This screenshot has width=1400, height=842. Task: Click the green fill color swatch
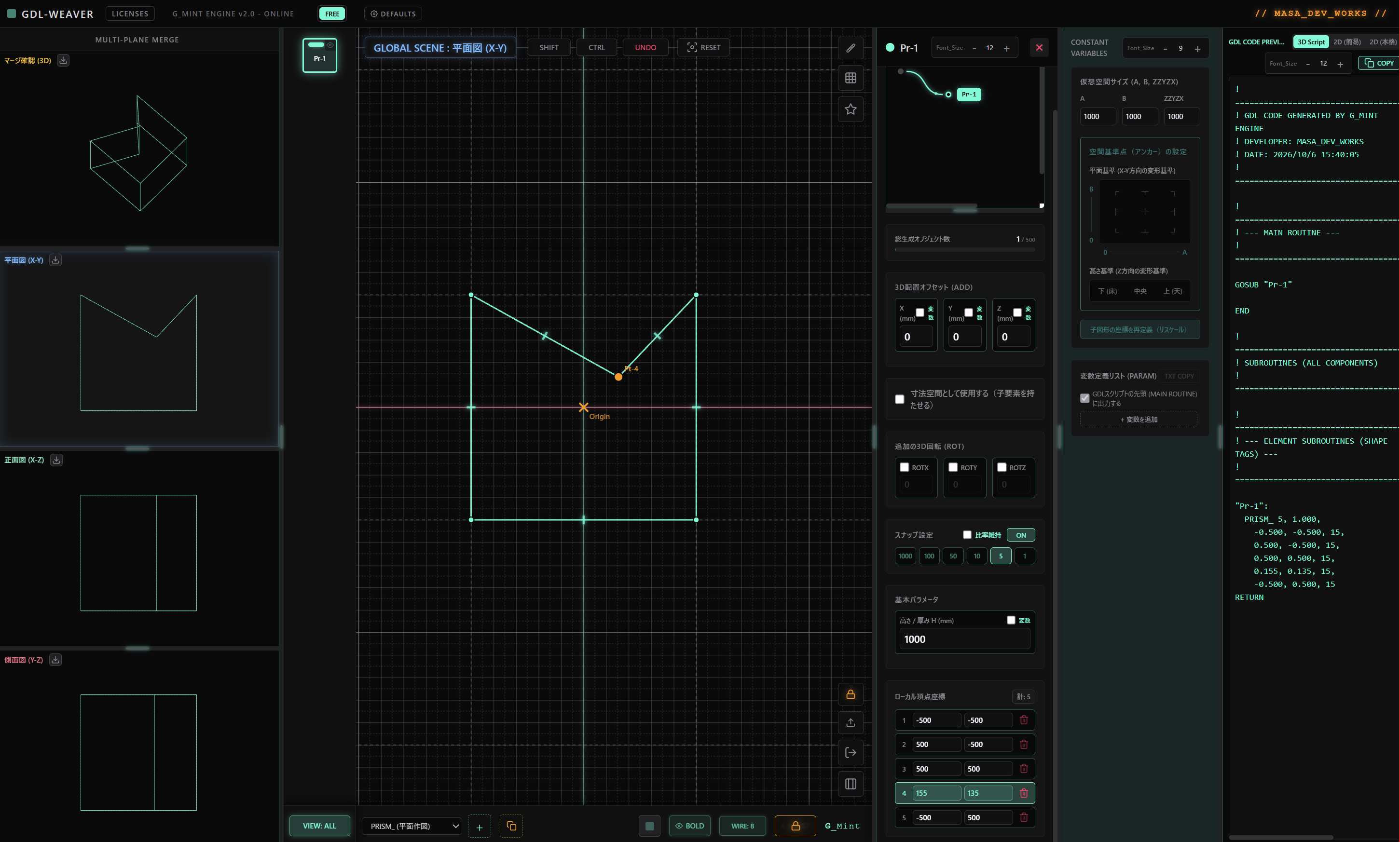[649, 826]
